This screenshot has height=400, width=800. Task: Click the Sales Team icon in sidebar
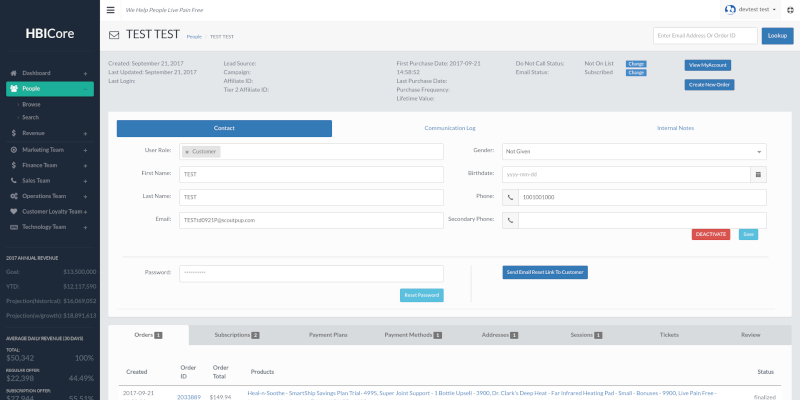13,181
